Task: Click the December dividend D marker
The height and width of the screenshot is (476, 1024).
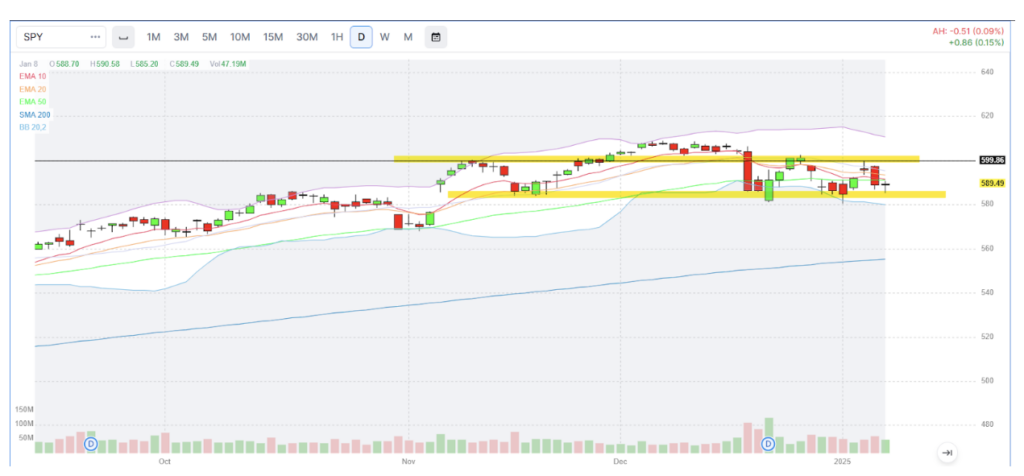Action: coord(769,444)
